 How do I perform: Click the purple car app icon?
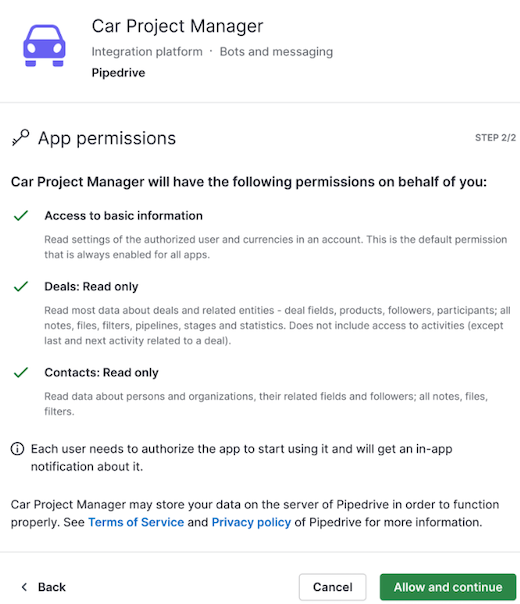44,45
